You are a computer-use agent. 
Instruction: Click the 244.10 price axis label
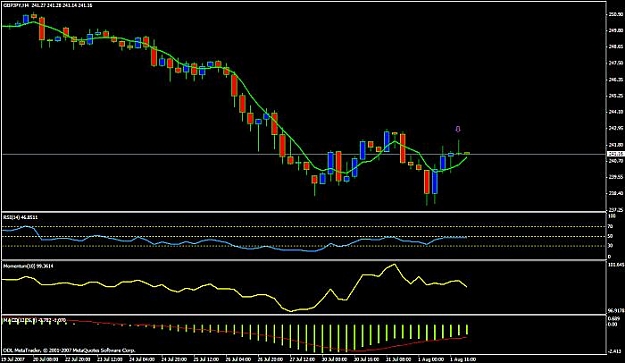[615, 112]
